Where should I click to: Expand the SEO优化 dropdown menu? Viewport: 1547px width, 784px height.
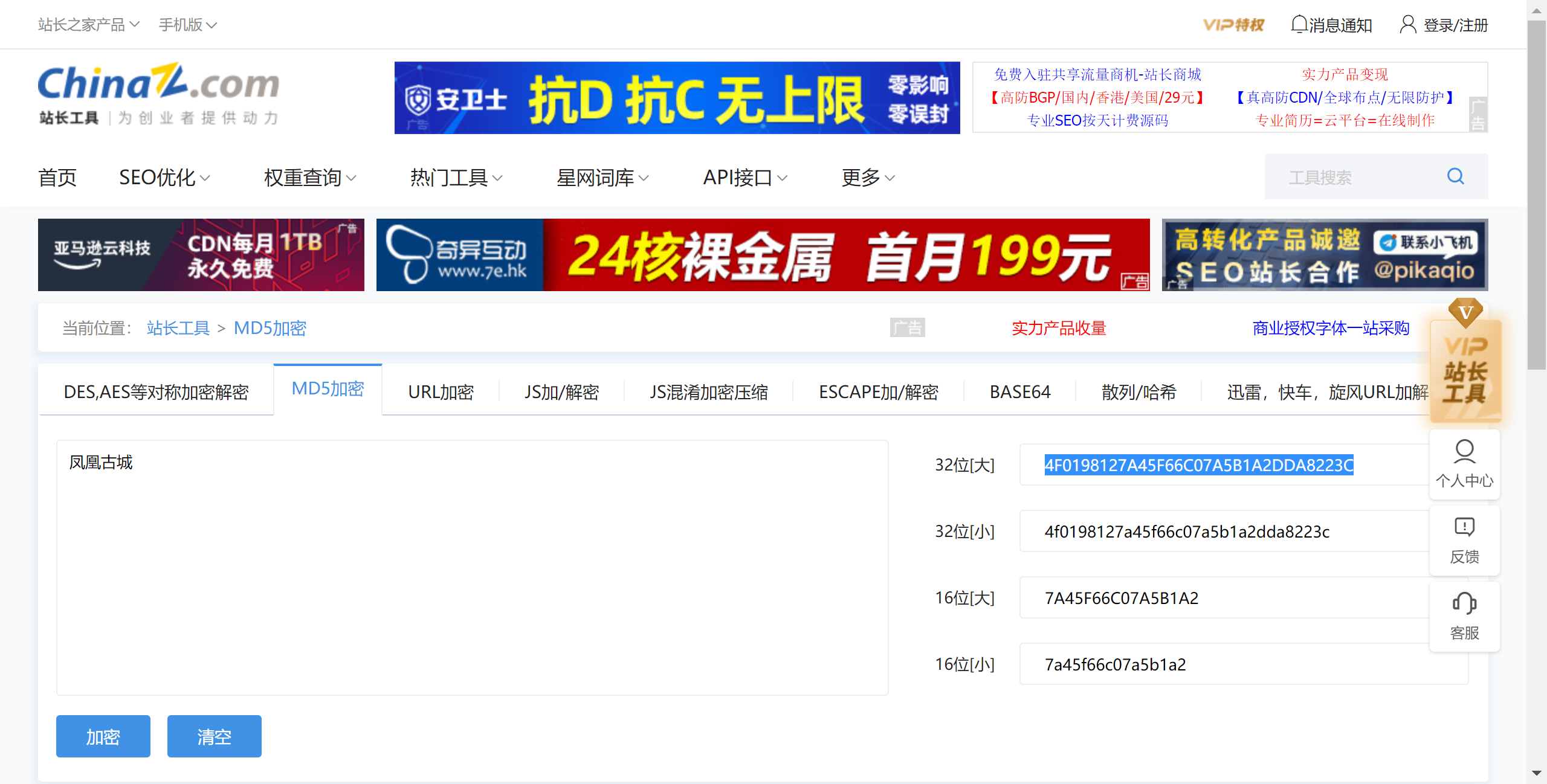(164, 178)
